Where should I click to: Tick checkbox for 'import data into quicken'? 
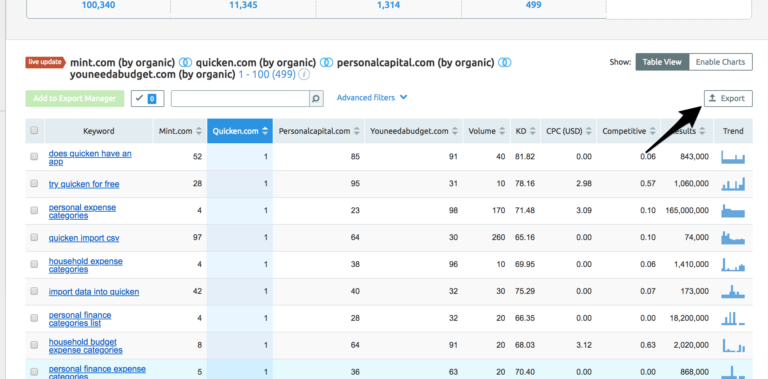point(34,291)
